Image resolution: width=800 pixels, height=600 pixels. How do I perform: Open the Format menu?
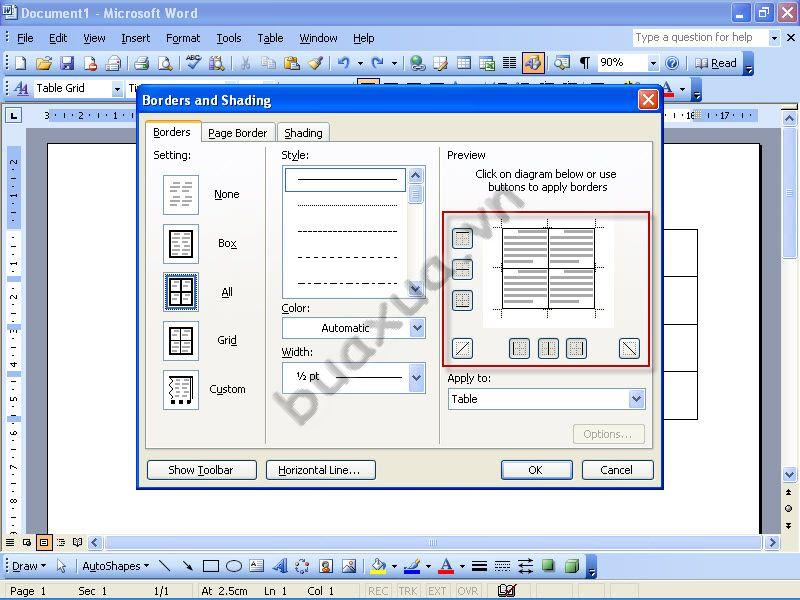pos(183,38)
